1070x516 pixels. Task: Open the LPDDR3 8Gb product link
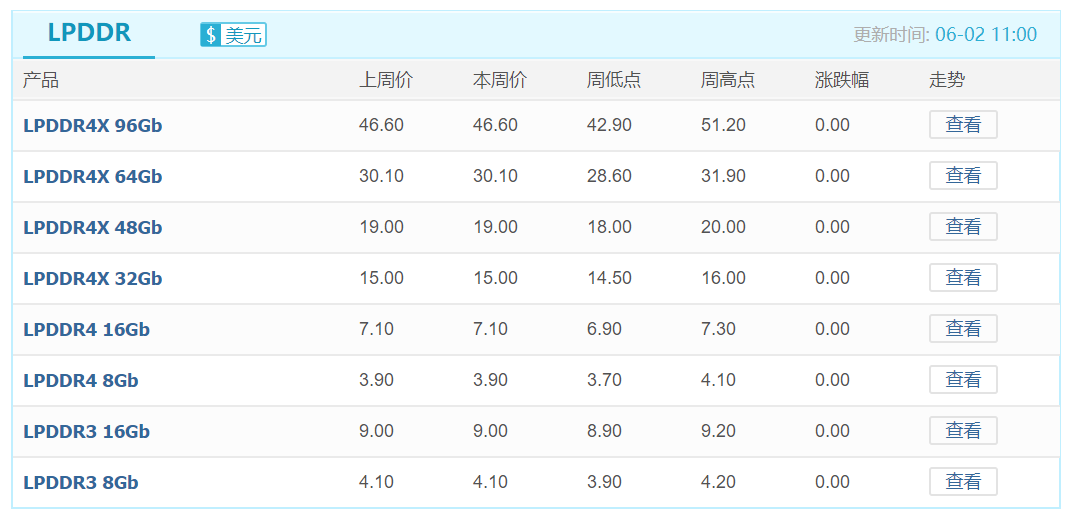point(80,483)
